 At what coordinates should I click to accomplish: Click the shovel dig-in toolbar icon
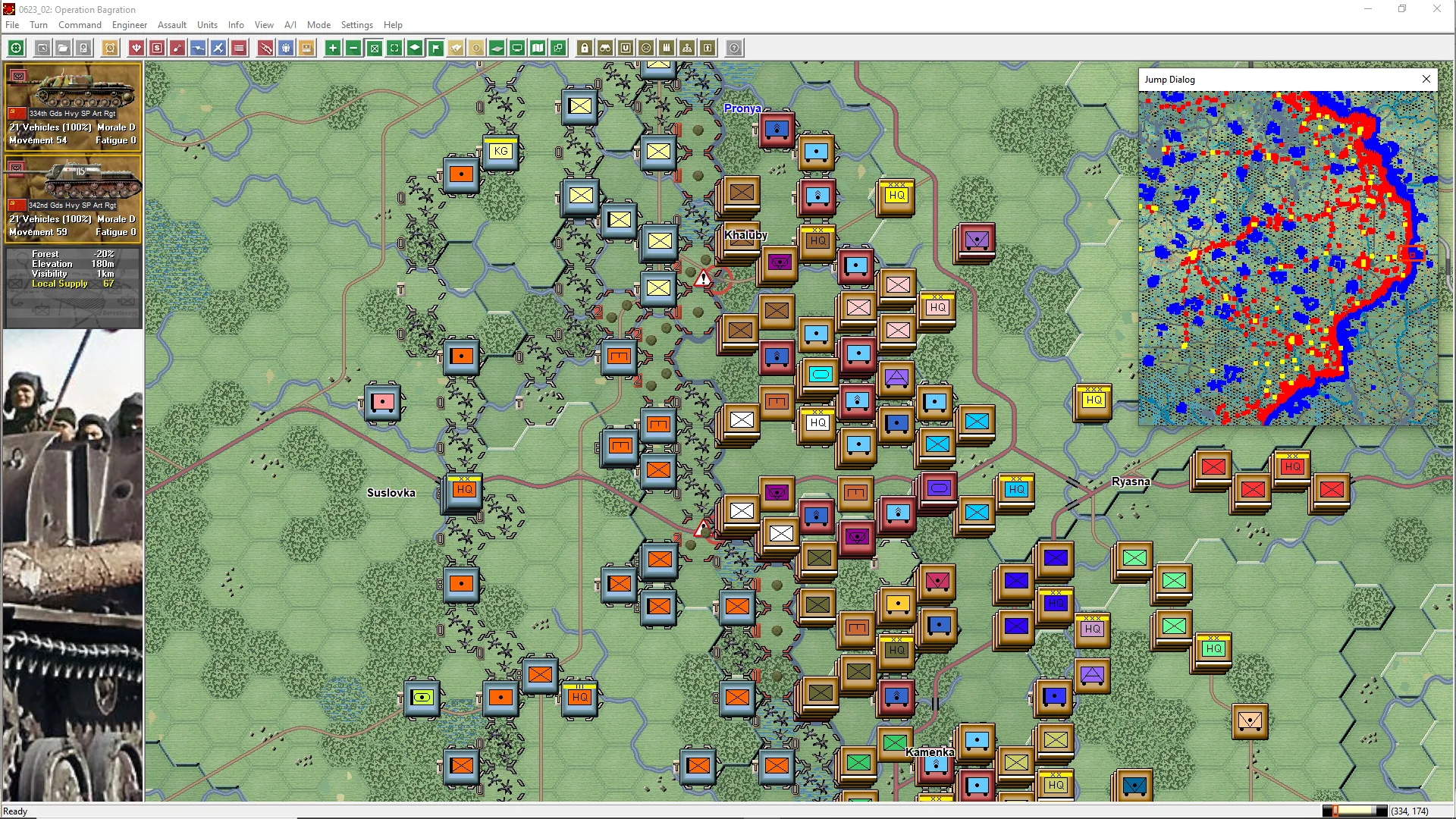pyautogui.click(x=177, y=48)
